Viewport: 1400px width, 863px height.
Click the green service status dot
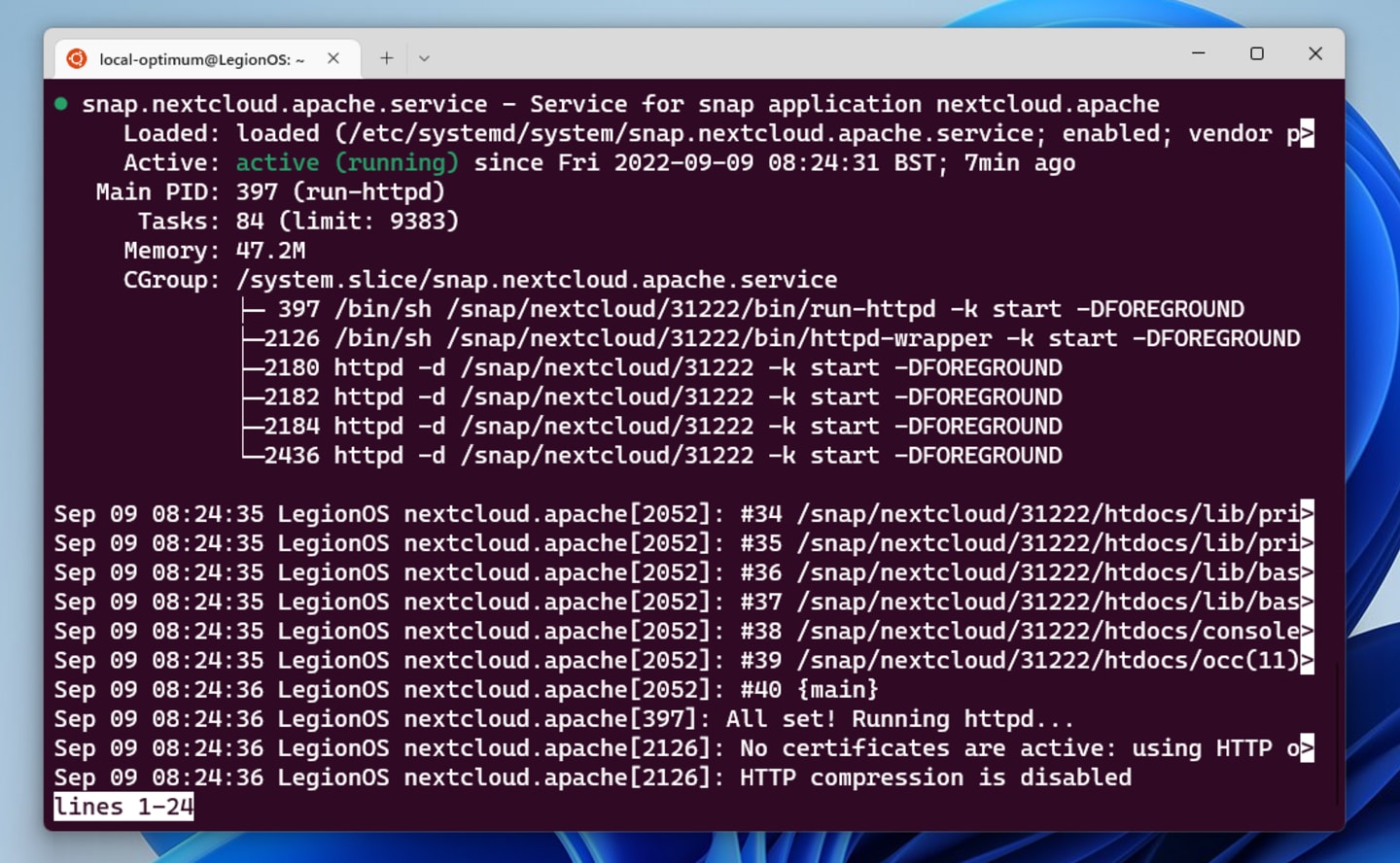[x=61, y=104]
